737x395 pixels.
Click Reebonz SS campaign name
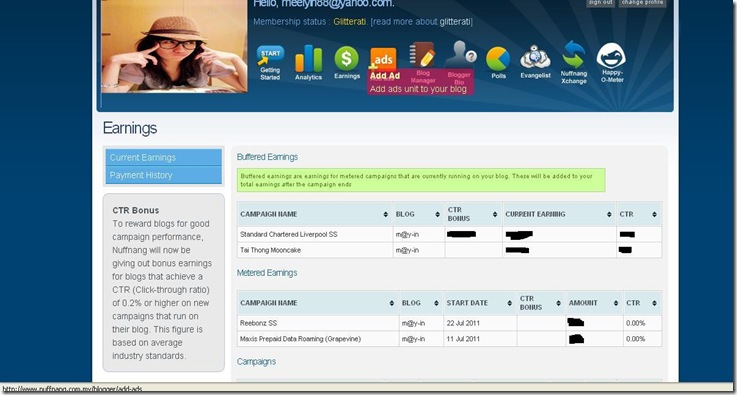coord(258,324)
